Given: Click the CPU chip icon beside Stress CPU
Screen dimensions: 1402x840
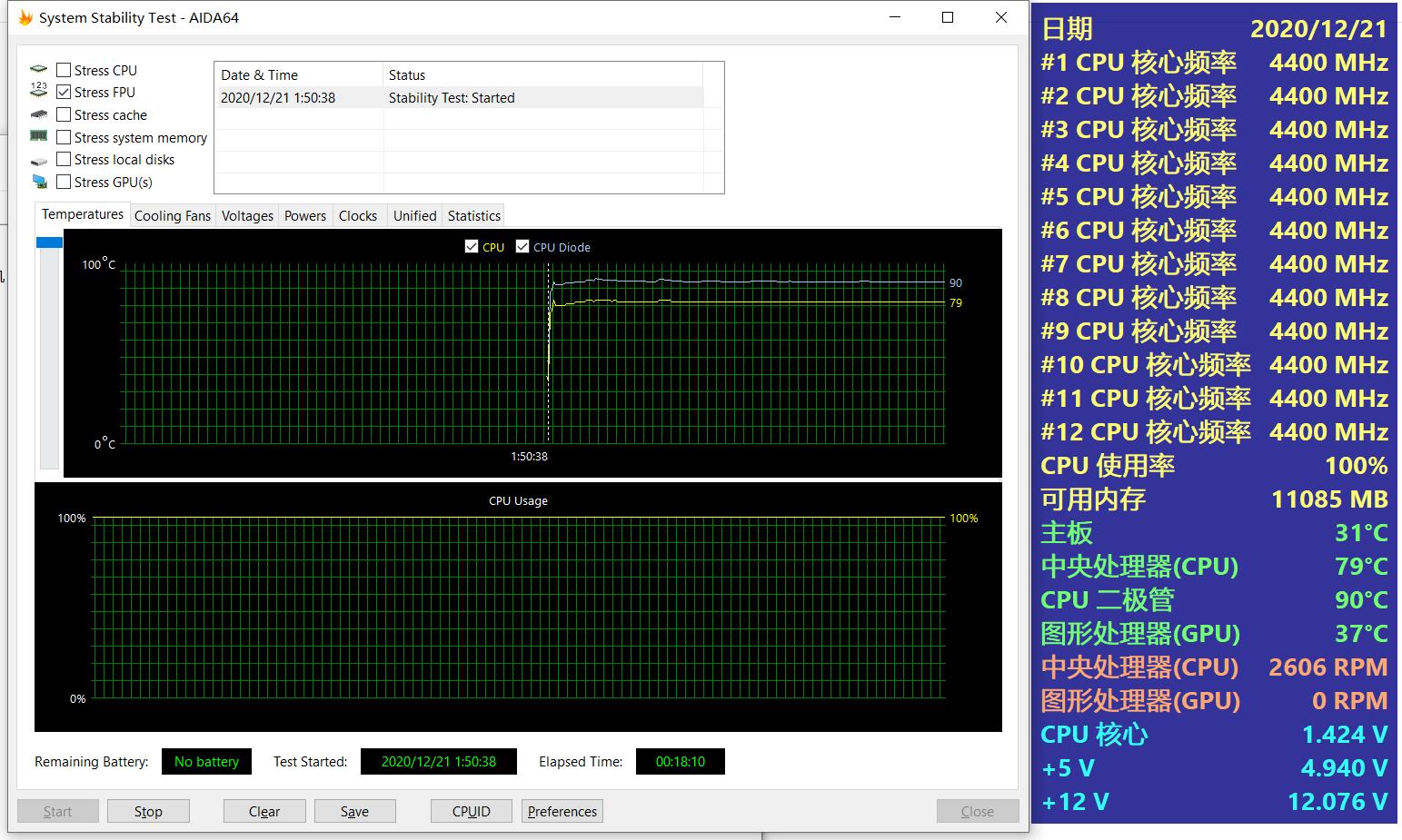Looking at the screenshot, I should point(38,70).
